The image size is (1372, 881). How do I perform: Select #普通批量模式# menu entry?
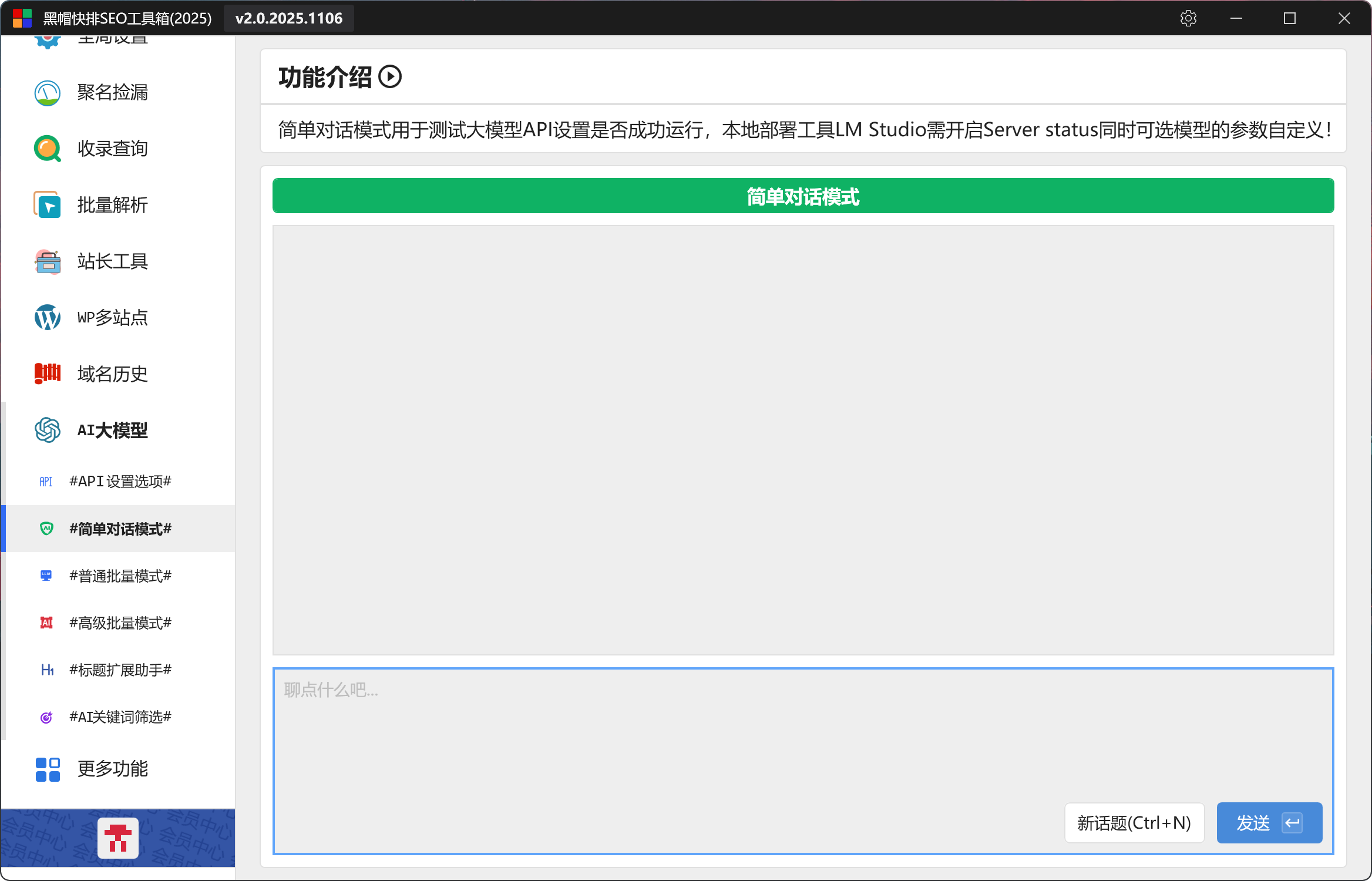click(x=120, y=576)
